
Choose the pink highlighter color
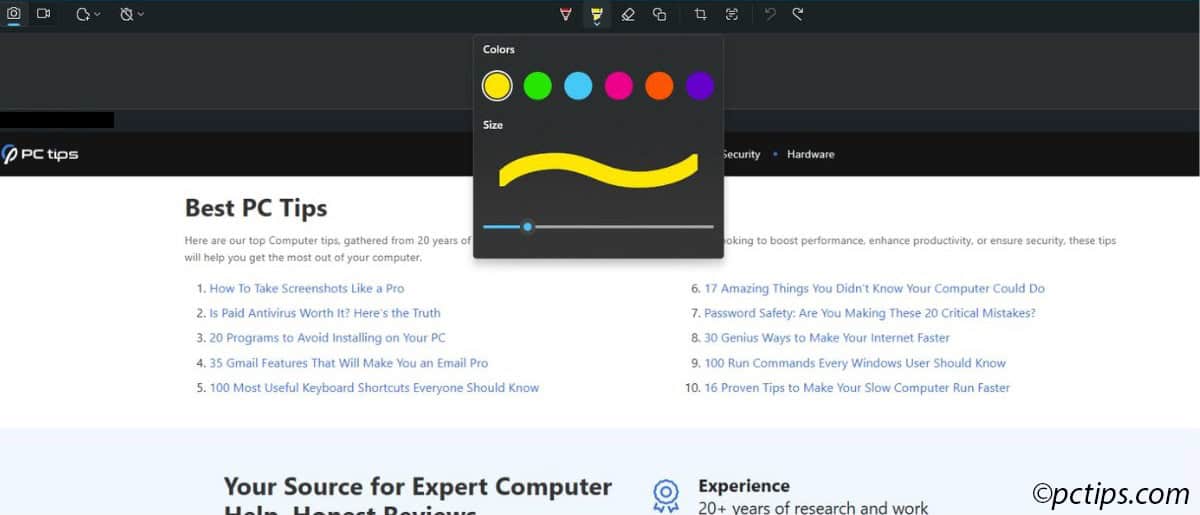point(619,86)
